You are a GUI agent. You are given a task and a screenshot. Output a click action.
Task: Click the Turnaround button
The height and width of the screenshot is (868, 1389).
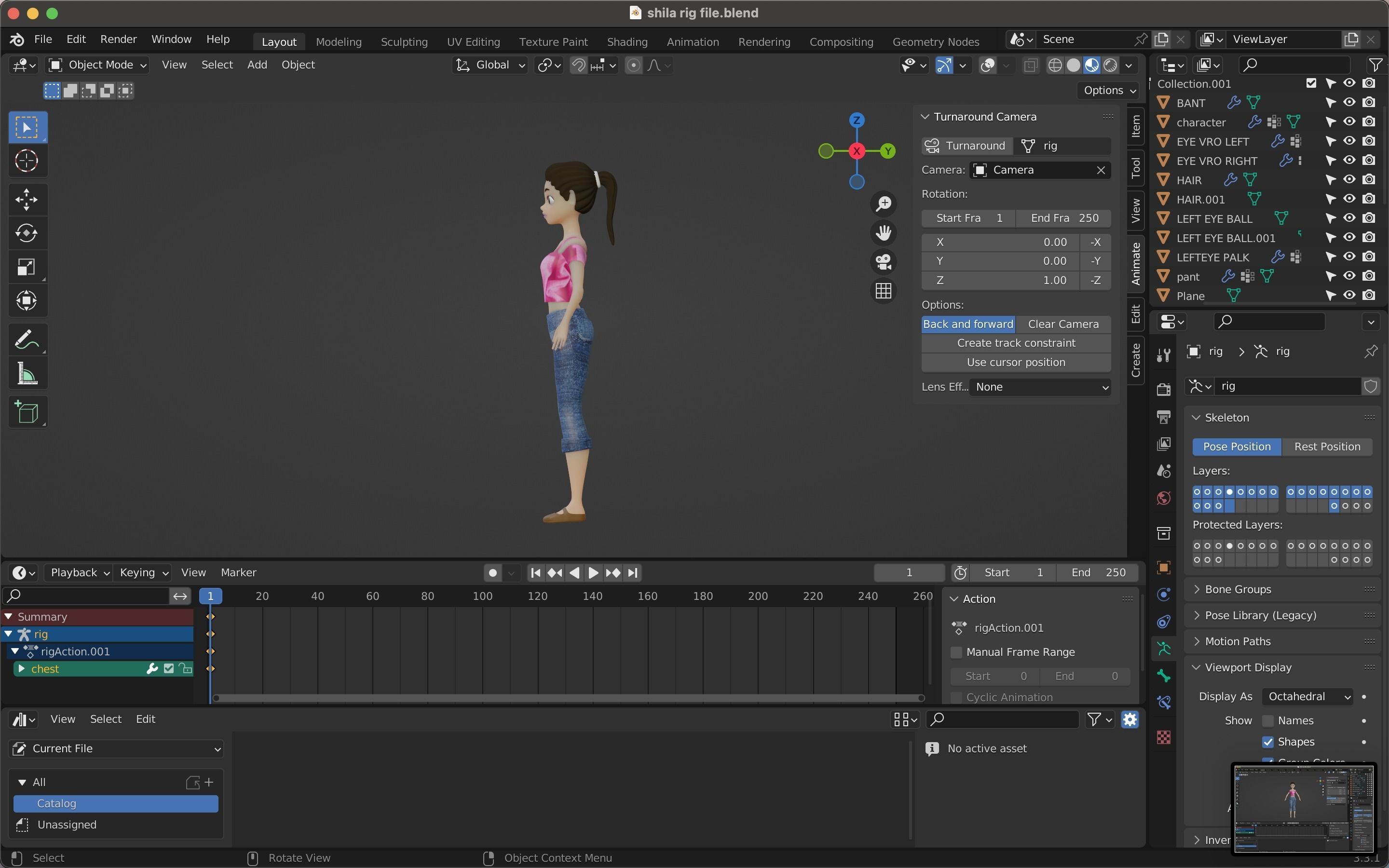coord(967,146)
